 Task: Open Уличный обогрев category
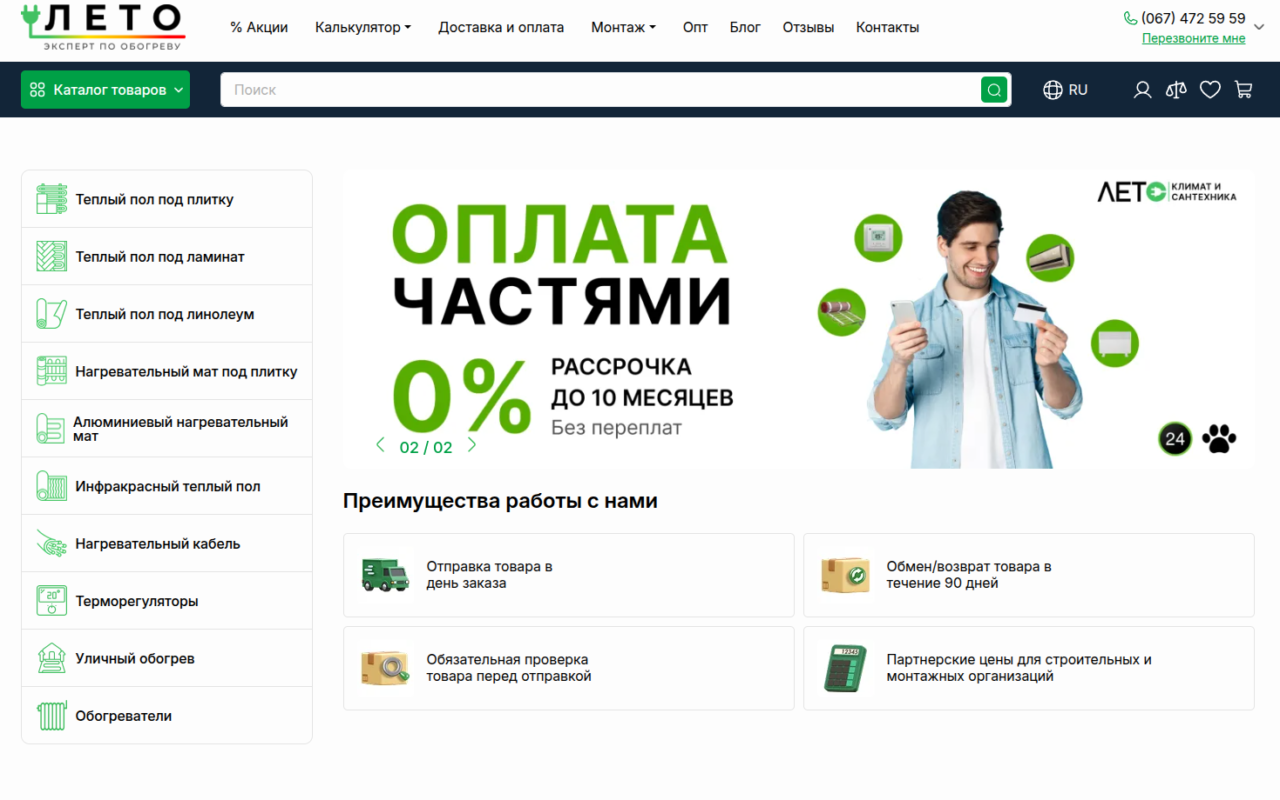tap(167, 659)
